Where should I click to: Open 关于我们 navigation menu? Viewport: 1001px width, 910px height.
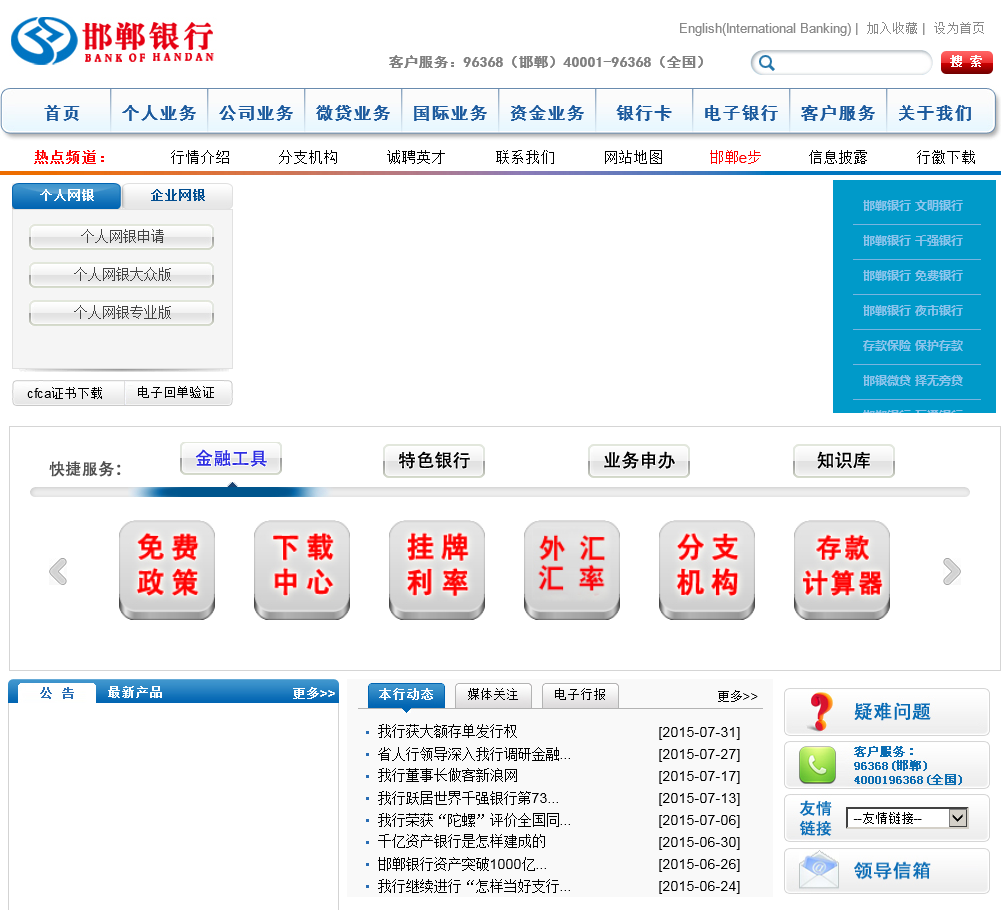pos(935,113)
